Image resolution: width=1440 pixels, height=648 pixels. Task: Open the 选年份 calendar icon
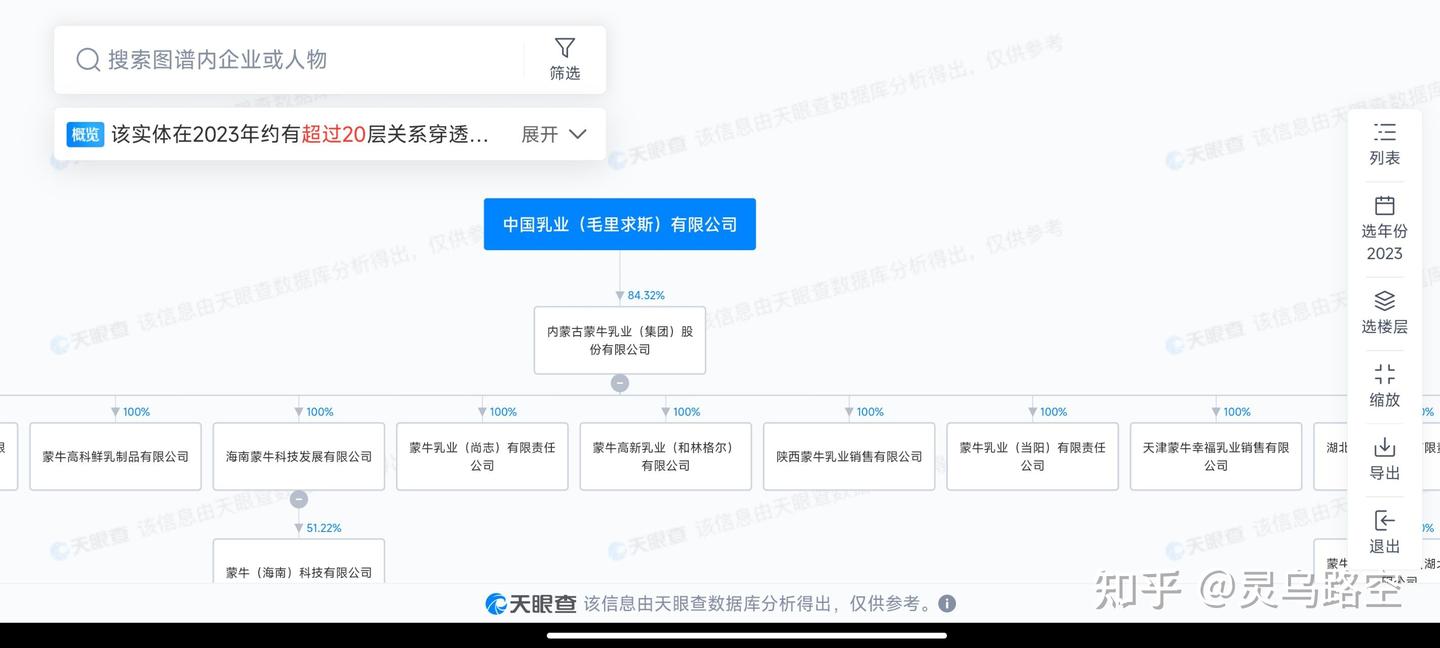pyautogui.click(x=1385, y=205)
